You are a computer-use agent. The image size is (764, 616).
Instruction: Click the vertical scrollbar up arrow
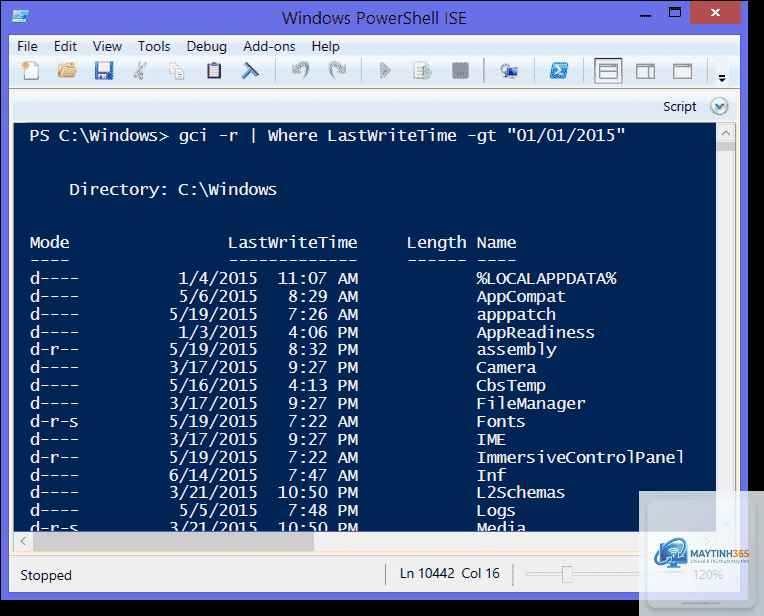pos(726,133)
